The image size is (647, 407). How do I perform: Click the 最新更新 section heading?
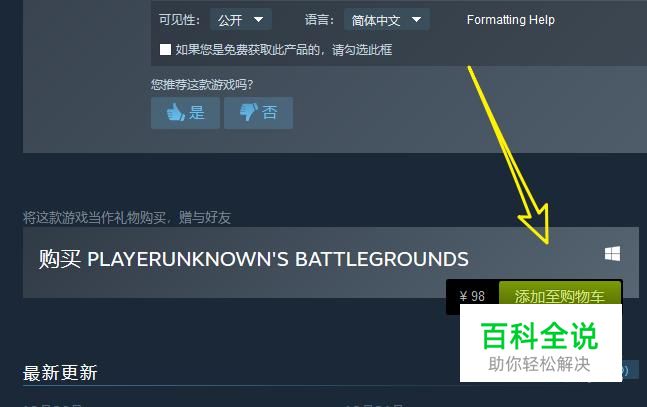coord(60,373)
